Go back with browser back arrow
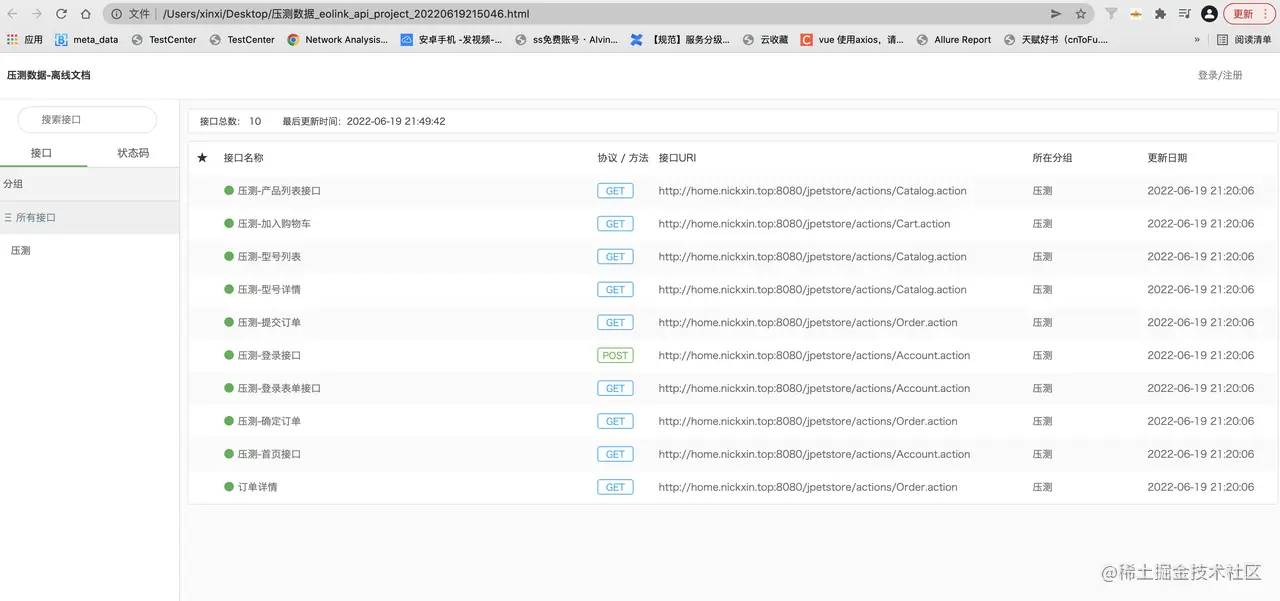Image resolution: width=1280 pixels, height=601 pixels. click(x=12, y=14)
